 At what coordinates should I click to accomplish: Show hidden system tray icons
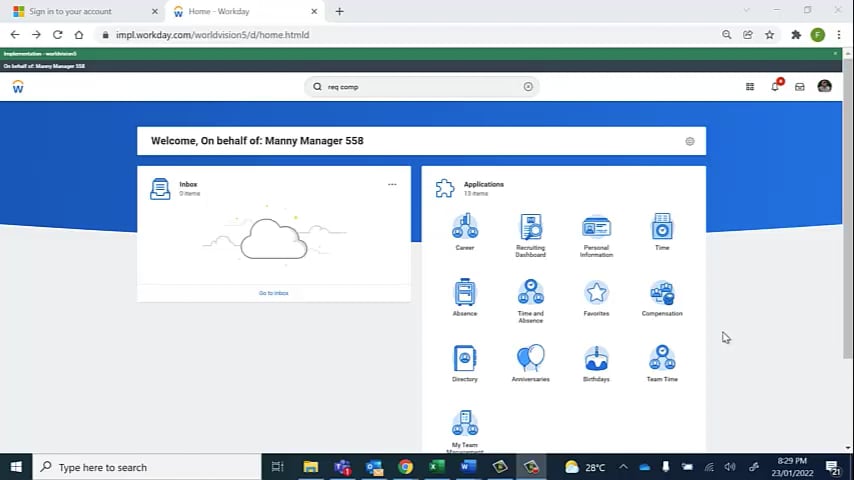[623, 467]
